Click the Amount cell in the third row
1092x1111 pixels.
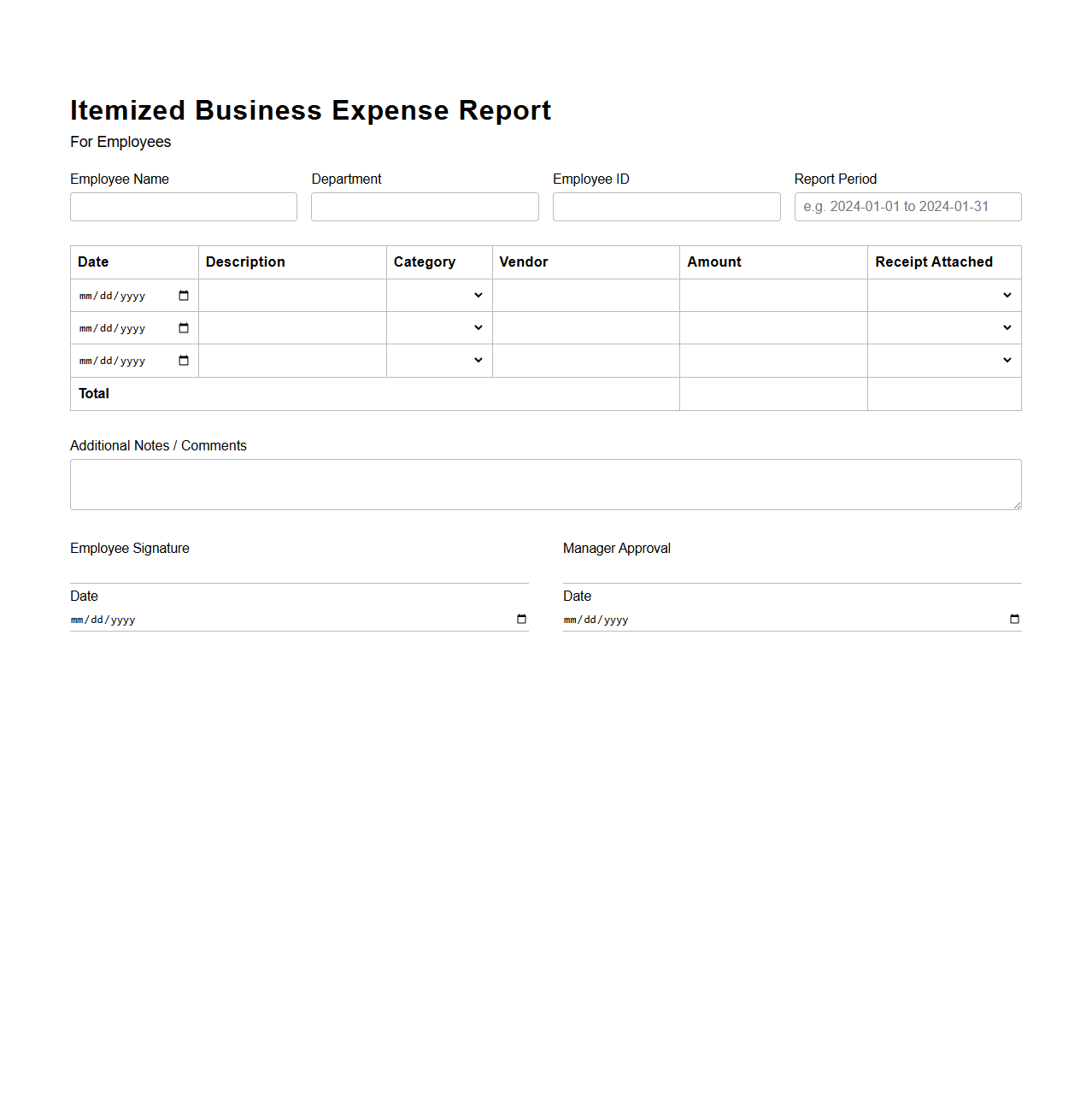pos(773,360)
